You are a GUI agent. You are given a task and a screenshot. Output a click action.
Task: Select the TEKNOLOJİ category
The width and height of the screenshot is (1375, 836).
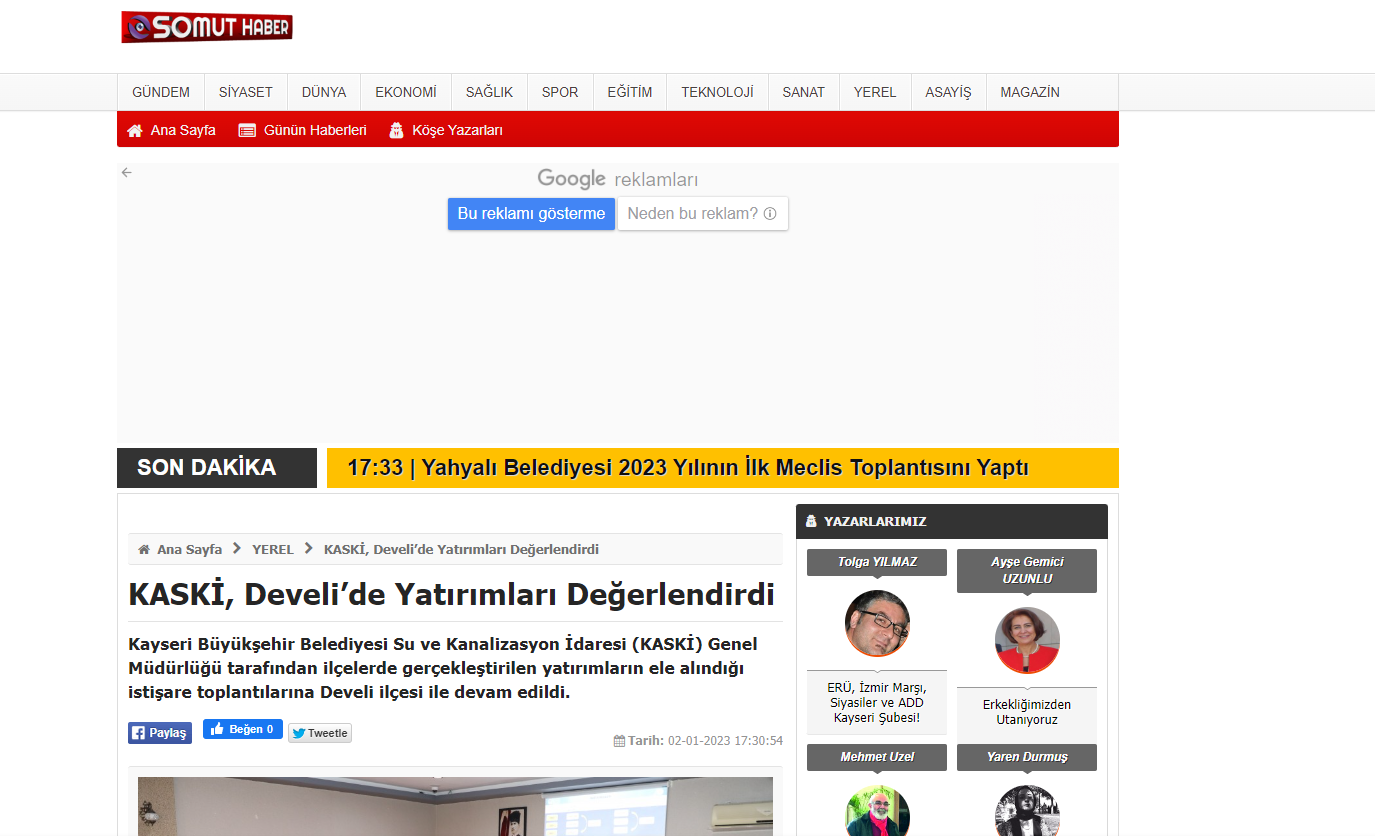[718, 92]
